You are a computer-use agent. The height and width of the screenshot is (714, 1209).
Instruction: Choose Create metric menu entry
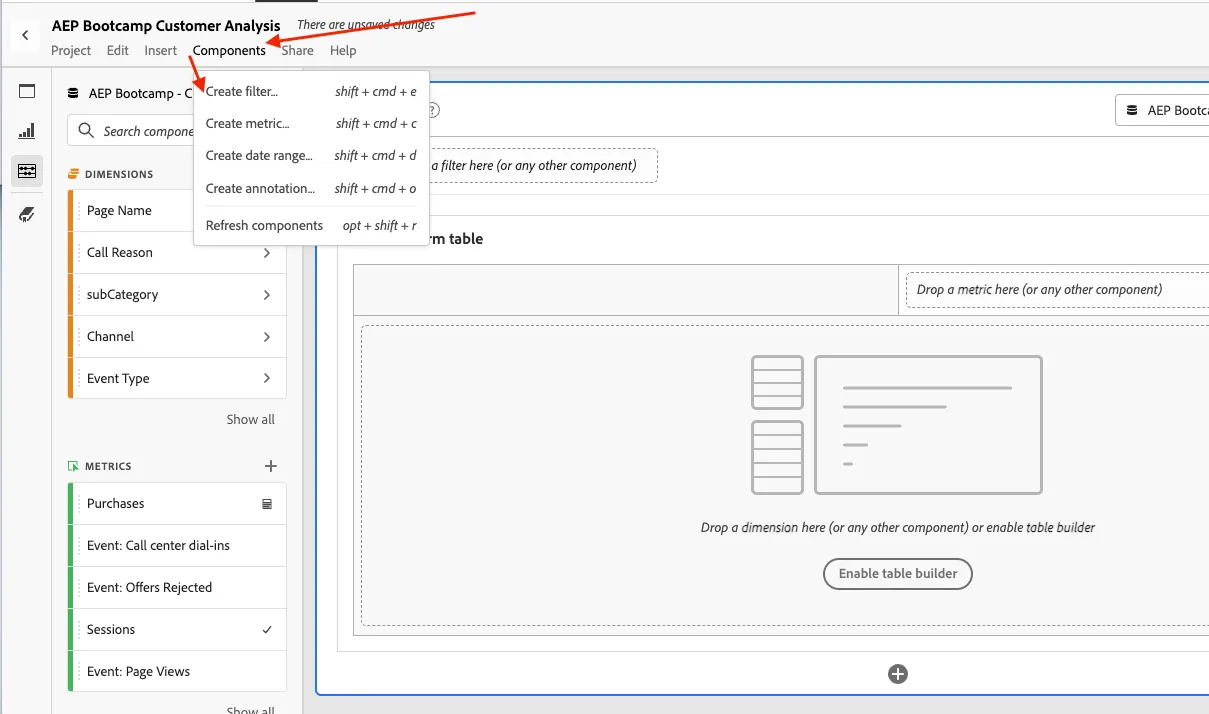point(311,124)
